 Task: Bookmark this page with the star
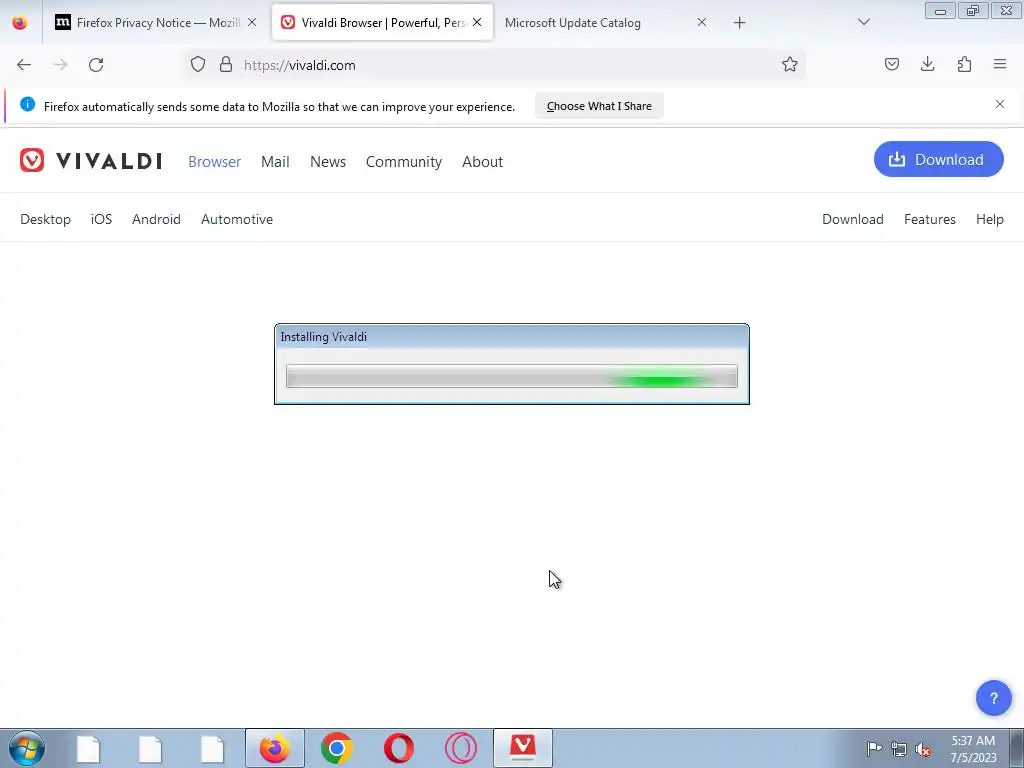coord(790,64)
